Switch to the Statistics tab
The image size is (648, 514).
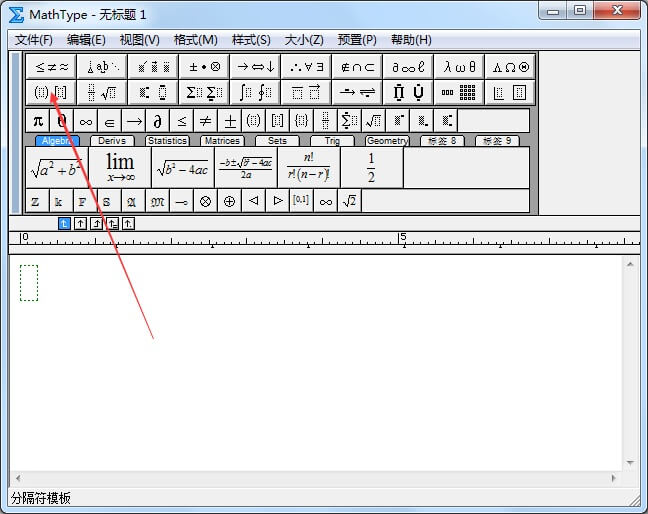click(x=167, y=141)
